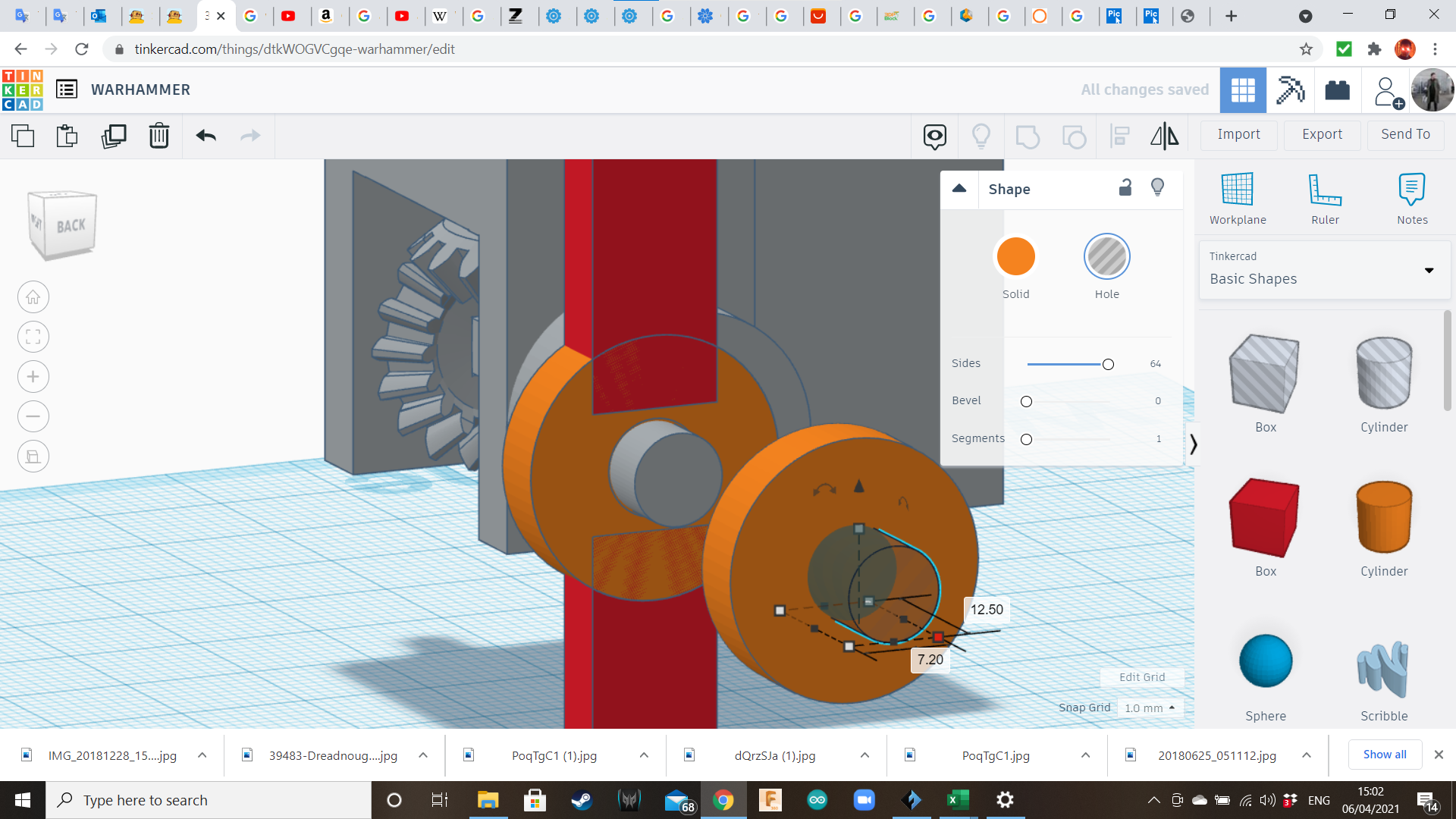
Task: Click the Copy icon in toolbar
Action: (23, 136)
